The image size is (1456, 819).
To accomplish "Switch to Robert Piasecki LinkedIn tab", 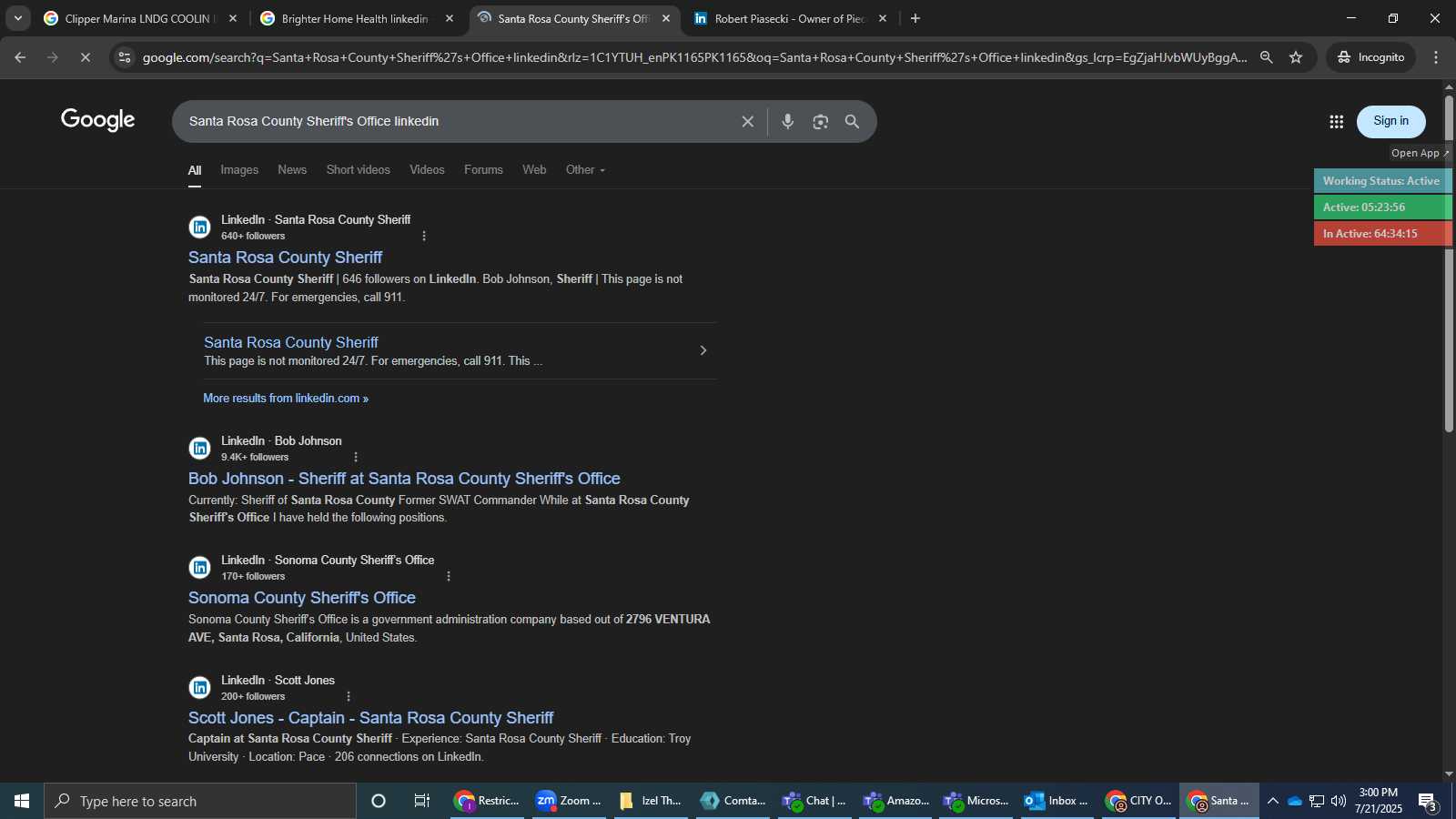I will [x=789, y=18].
